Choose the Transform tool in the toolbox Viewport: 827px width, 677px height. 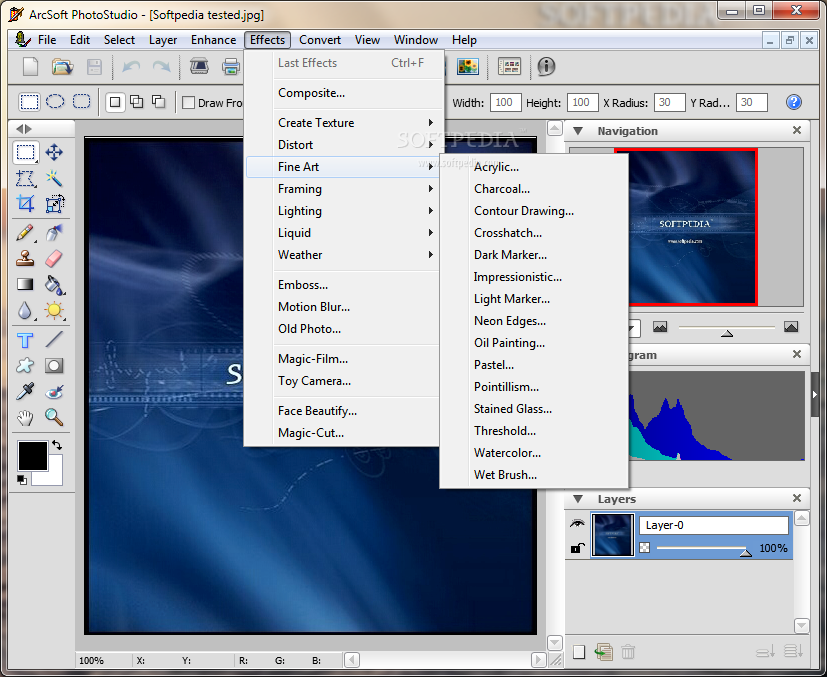[54, 204]
